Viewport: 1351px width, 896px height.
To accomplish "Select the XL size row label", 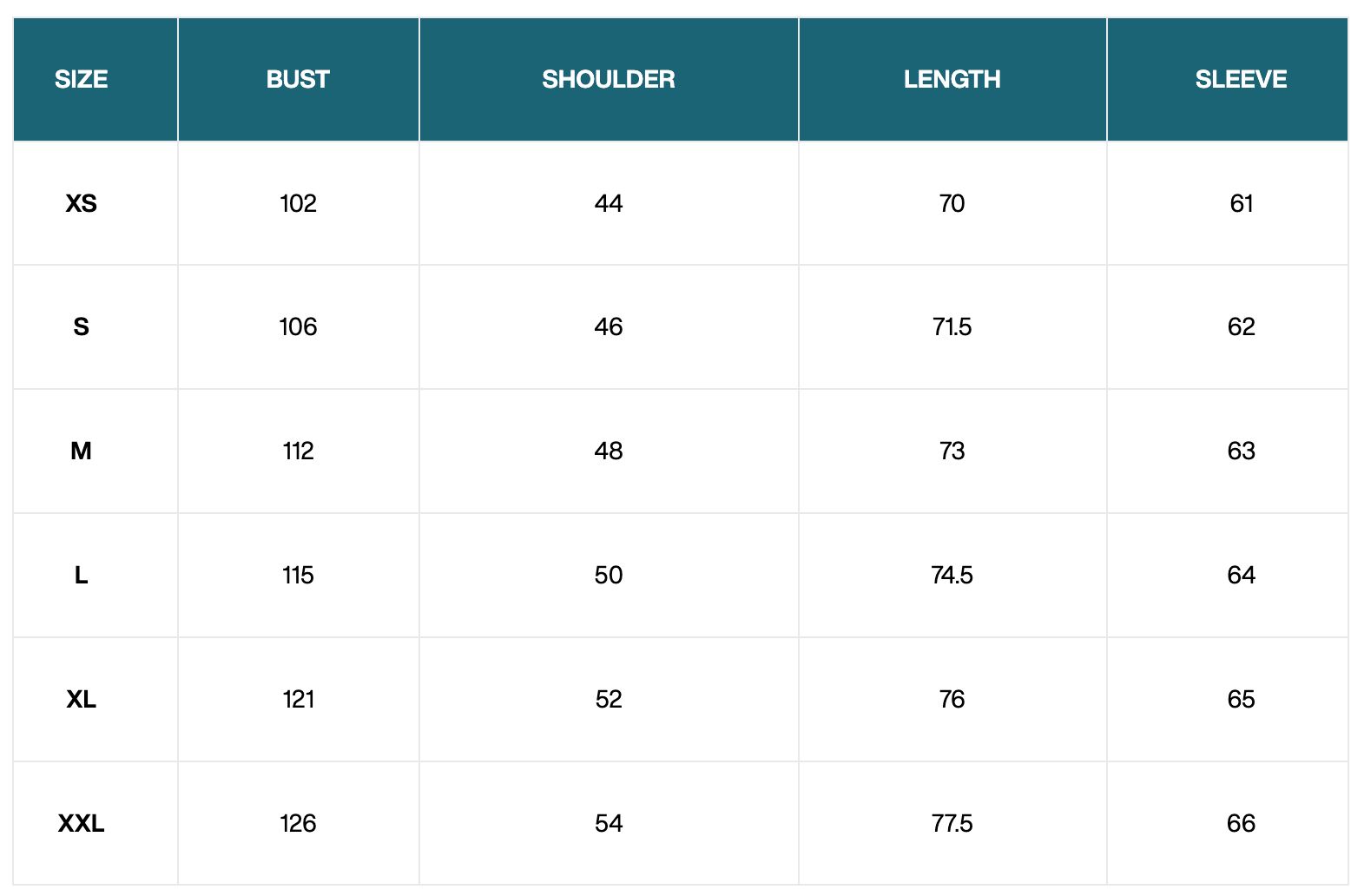I will (81, 699).
